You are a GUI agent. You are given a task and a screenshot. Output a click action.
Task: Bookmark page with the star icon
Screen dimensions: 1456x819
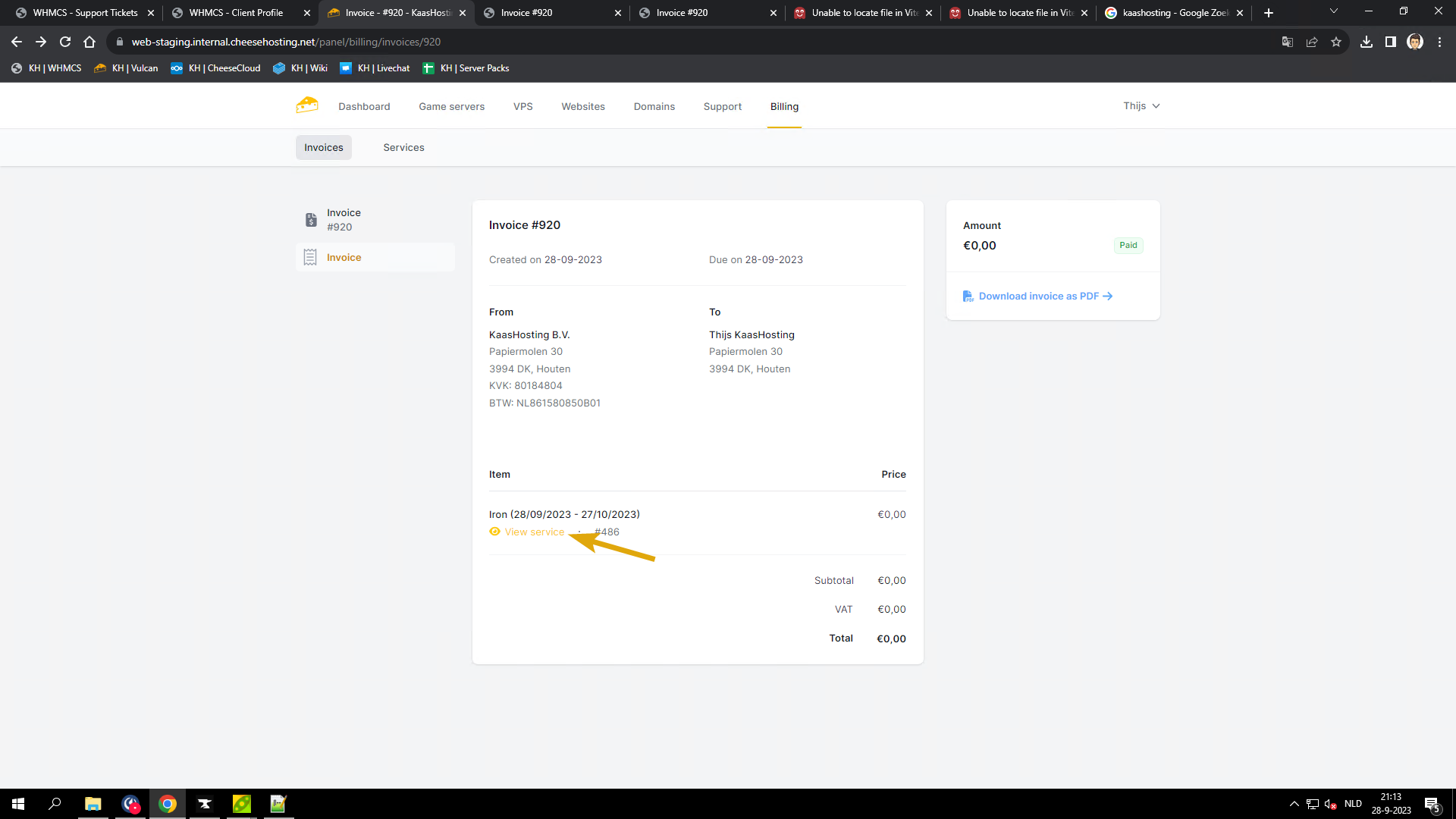point(1336,42)
